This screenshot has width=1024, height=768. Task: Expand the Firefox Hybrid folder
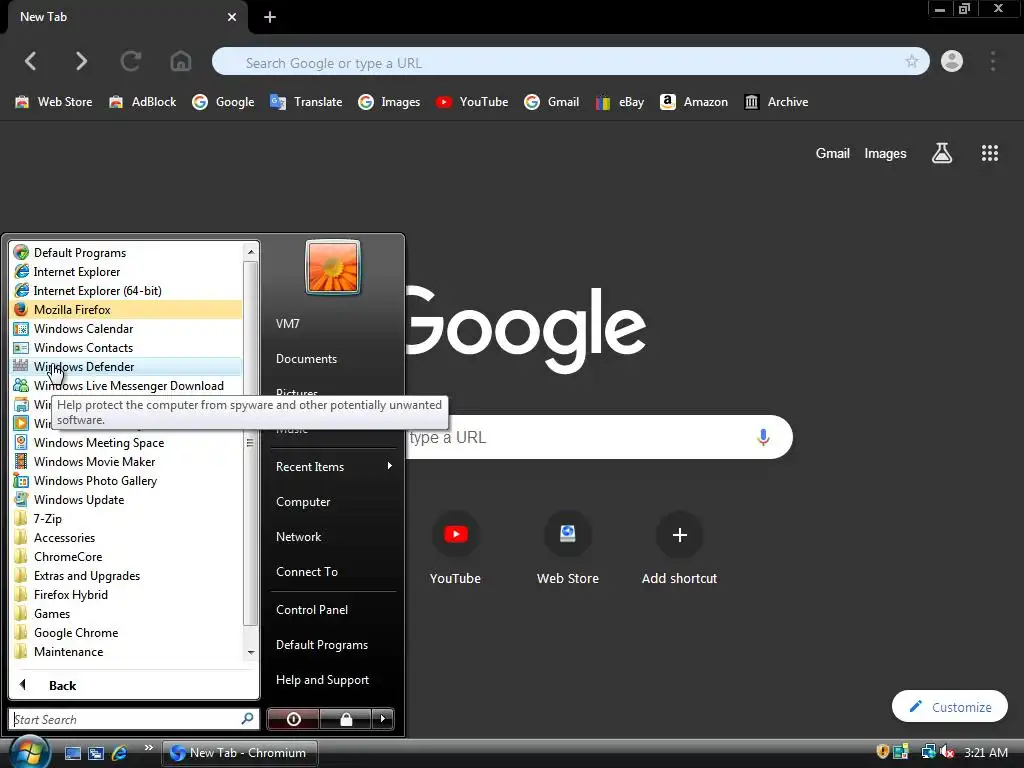[x=127, y=594]
